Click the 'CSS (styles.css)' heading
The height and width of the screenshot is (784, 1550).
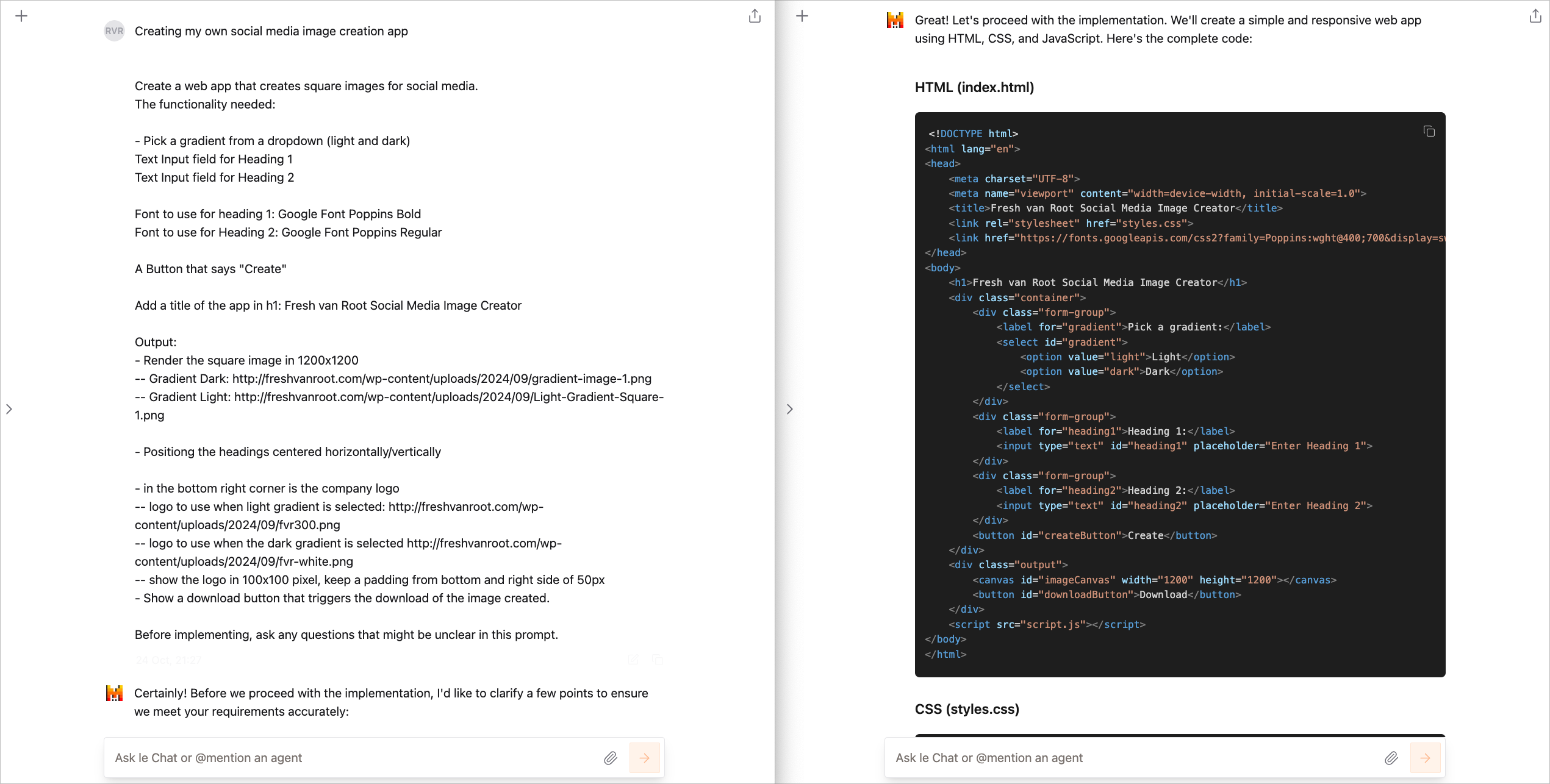click(x=967, y=709)
